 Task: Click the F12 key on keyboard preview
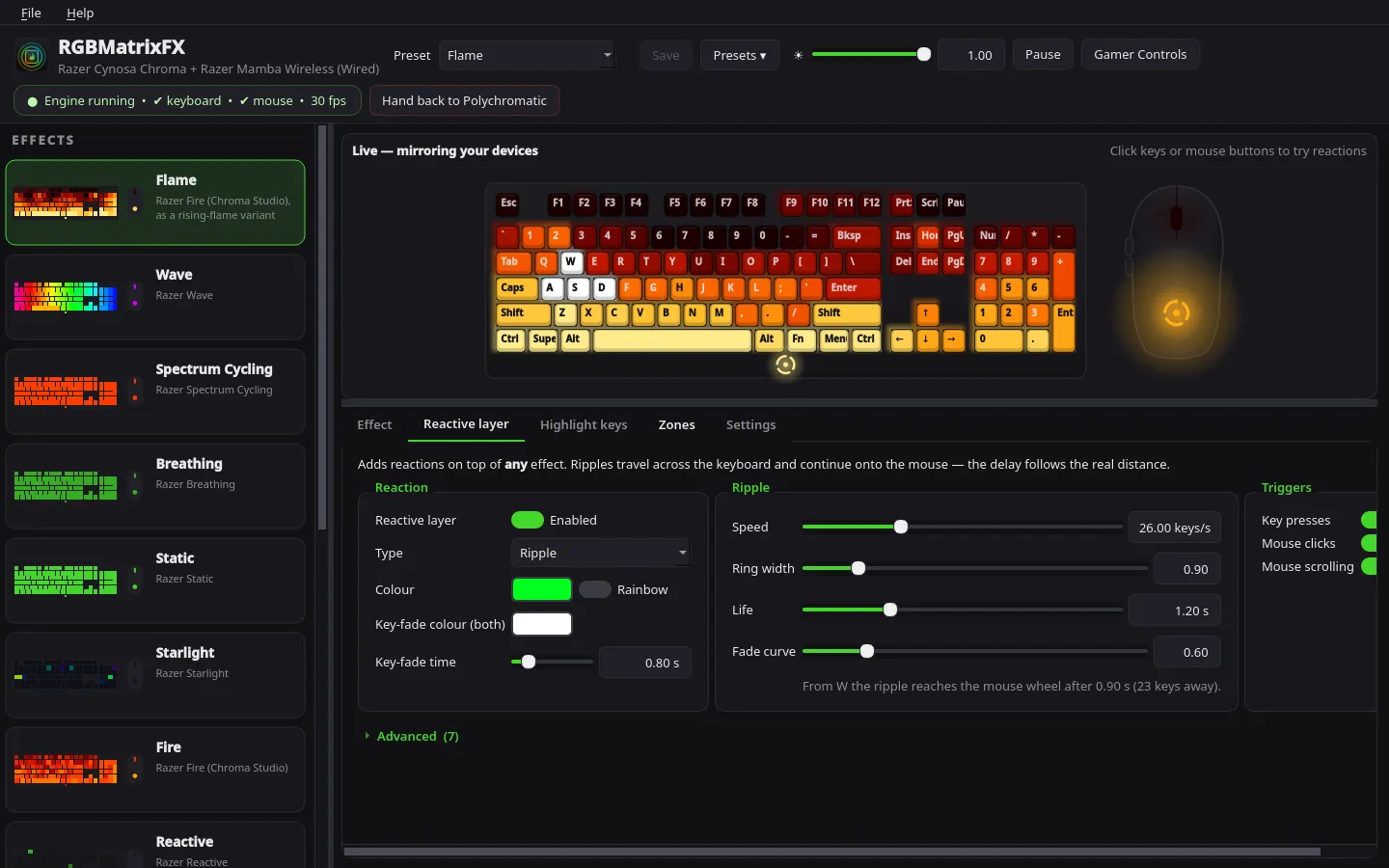tap(871, 203)
